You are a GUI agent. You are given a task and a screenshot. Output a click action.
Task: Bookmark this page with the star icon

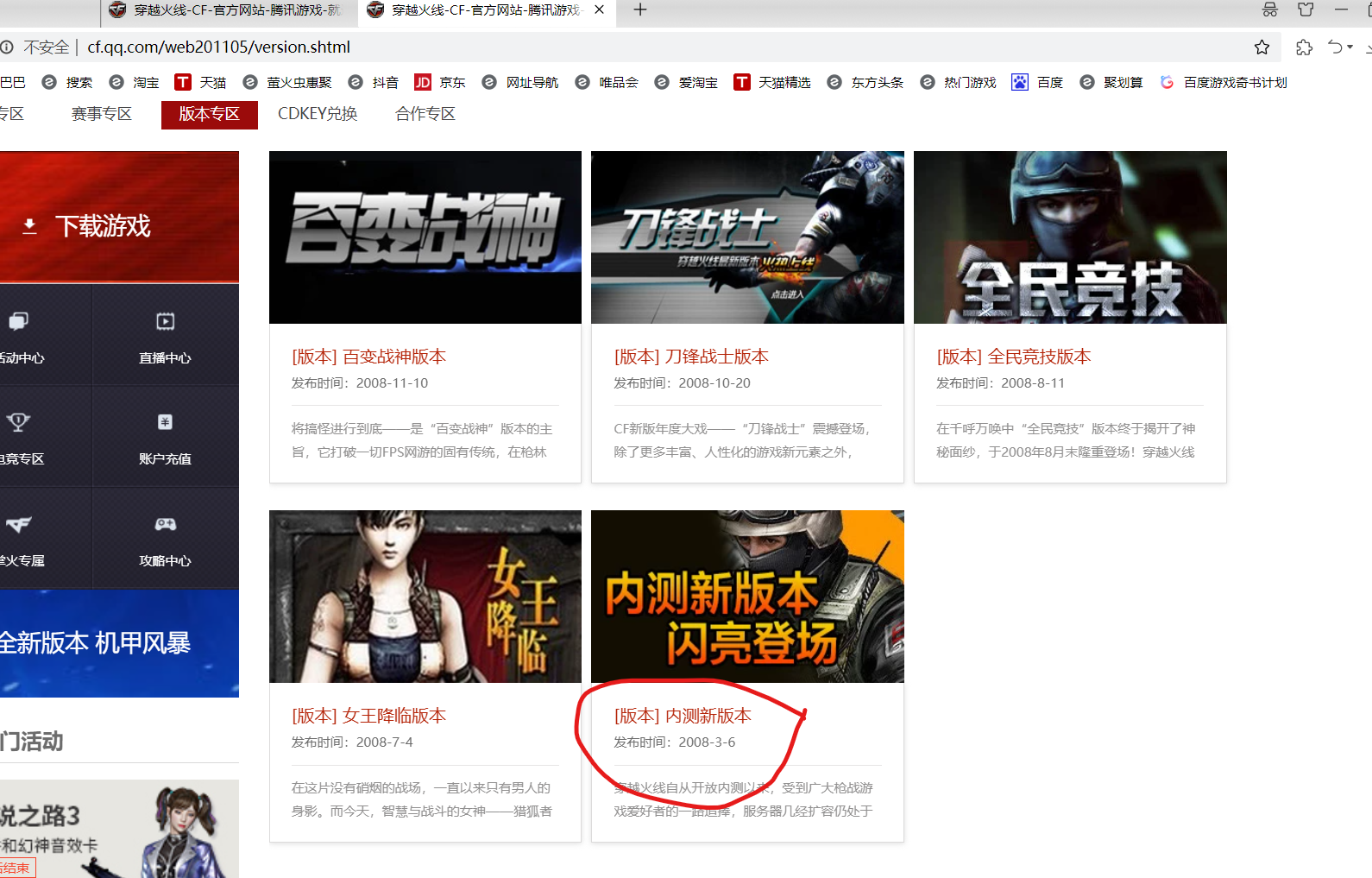pos(1262,47)
